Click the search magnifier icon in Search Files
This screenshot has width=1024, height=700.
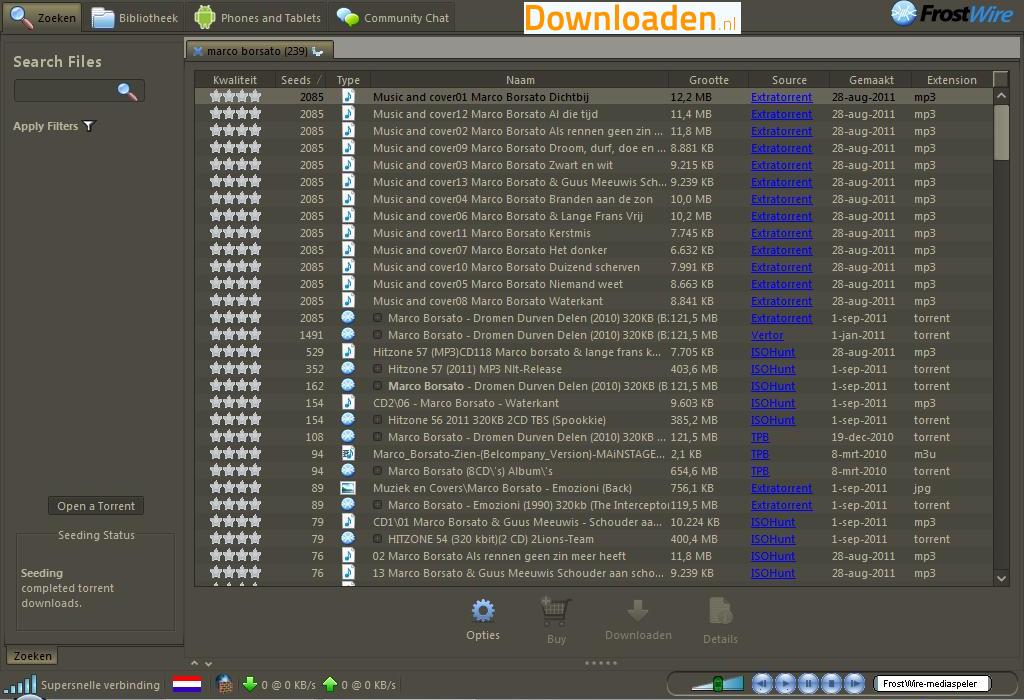pyautogui.click(x=127, y=91)
